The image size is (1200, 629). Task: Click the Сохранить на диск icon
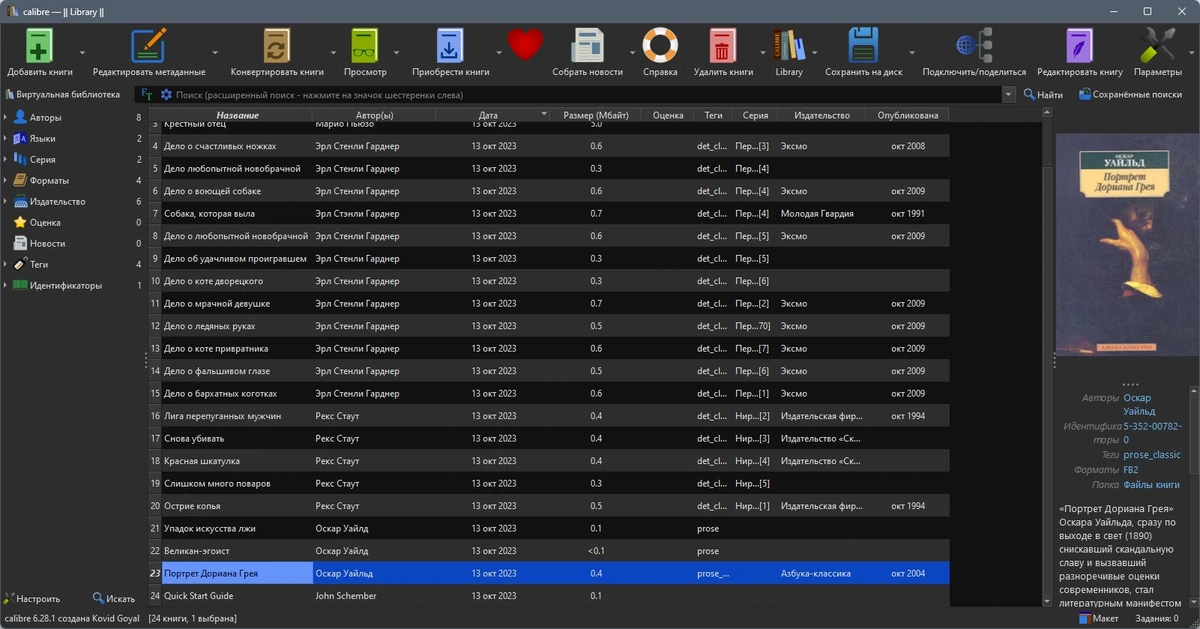tap(864, 47)
